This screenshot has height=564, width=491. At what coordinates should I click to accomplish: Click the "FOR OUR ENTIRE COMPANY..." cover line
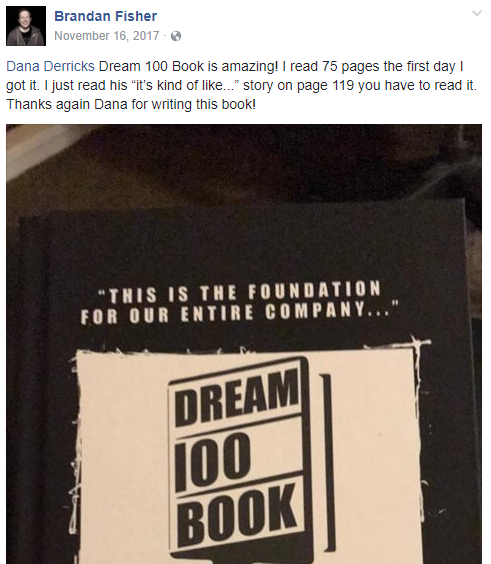(x=239, y=312)
